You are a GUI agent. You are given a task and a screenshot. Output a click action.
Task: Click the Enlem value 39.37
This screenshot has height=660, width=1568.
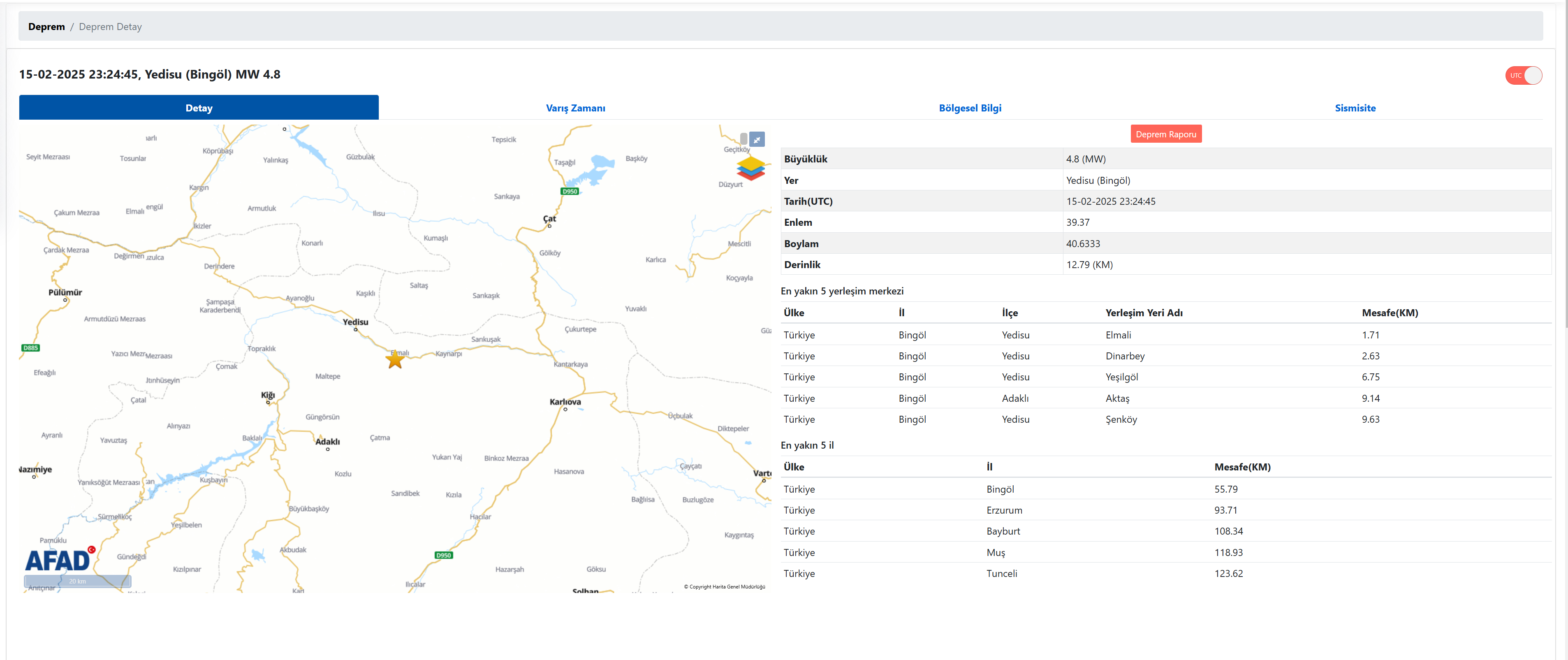1077,222
